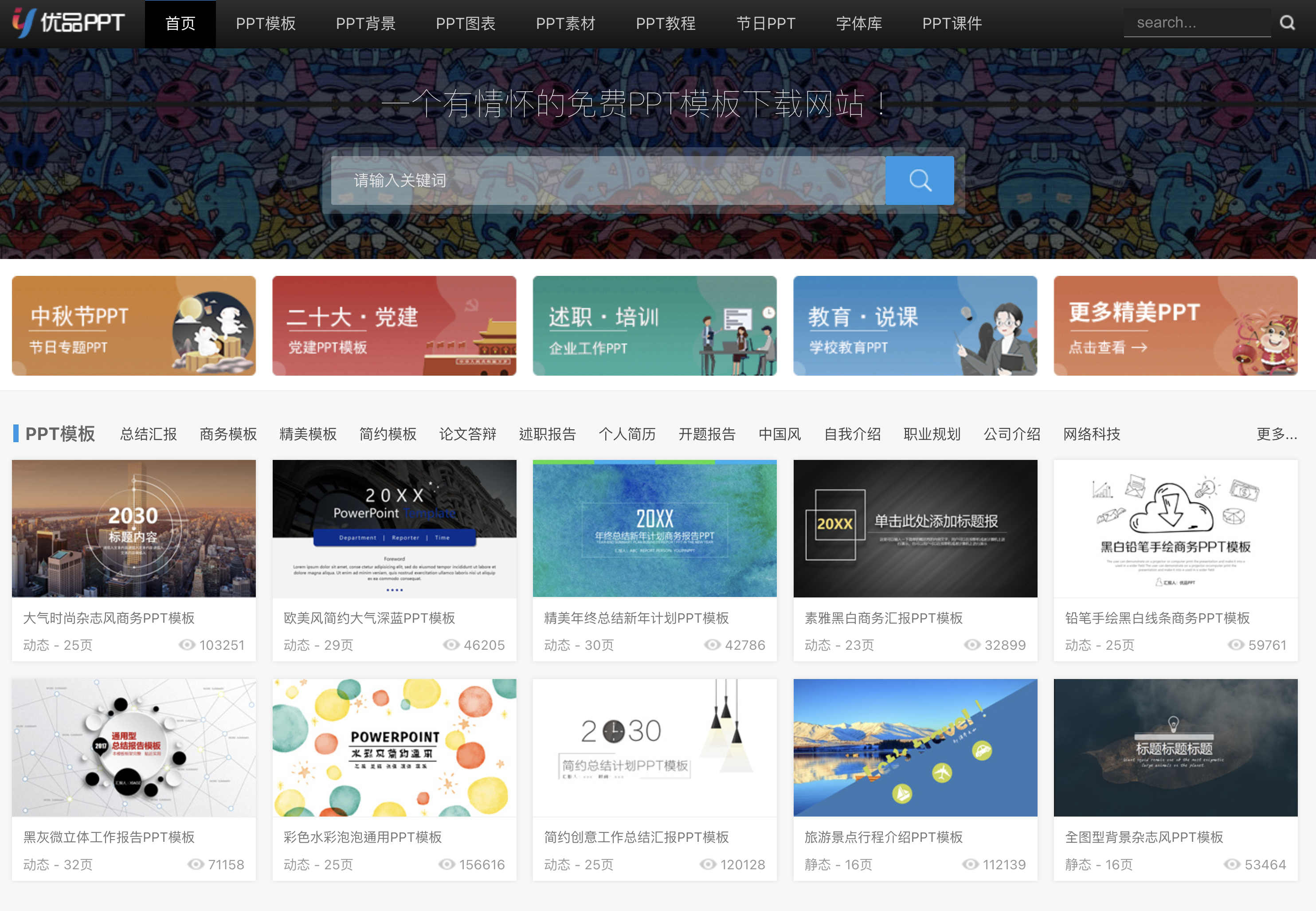Open the 更多精美PPT 点击查看 banner
Viewport: 1316px width, 911px height.
tap(1175, 326)
